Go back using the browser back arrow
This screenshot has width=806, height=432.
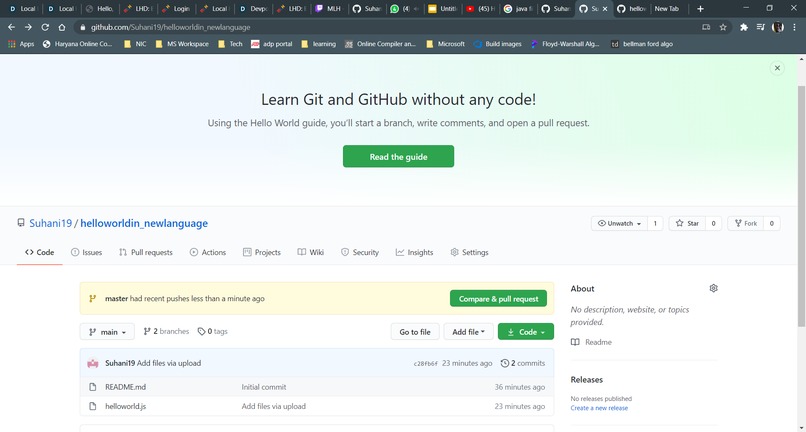(x=11, y=27)
